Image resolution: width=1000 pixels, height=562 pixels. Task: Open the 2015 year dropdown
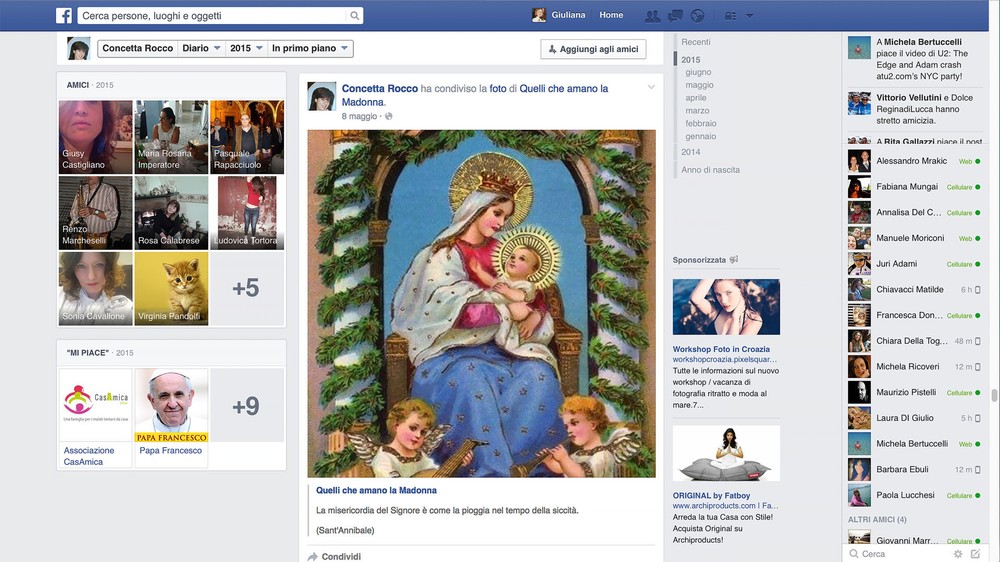pos(246,48)
